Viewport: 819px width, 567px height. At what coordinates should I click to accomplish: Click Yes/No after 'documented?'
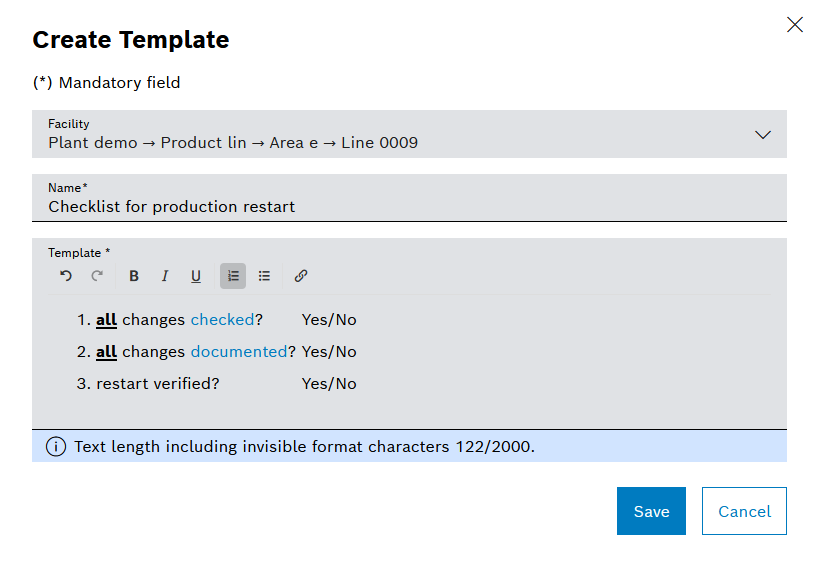(x=329, y=351)
